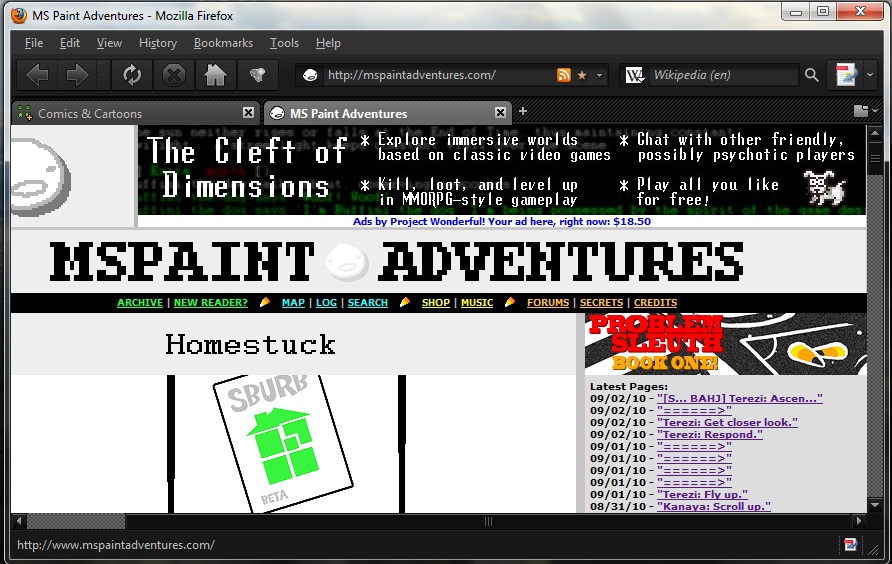Image resolution: width=892 pixels, height=564 pixels.
Task: Click the RSS feed icon in address bar
Action: coord(564,76)
